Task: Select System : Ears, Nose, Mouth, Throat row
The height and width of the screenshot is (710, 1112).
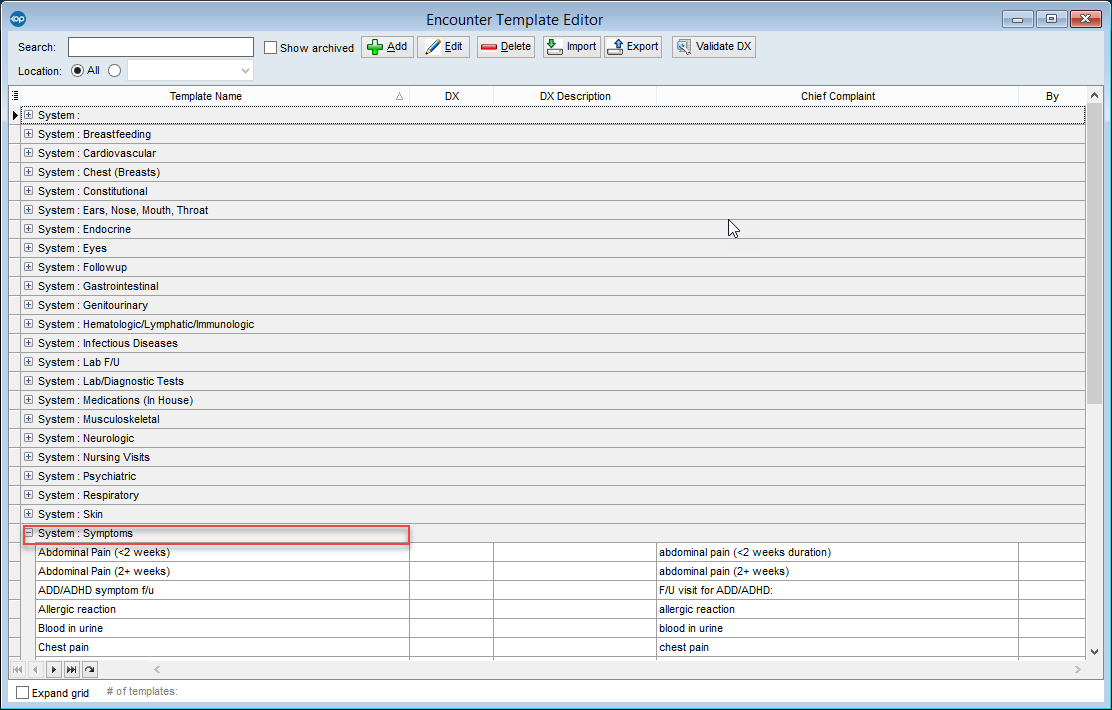Action: [x=553, y=210]
